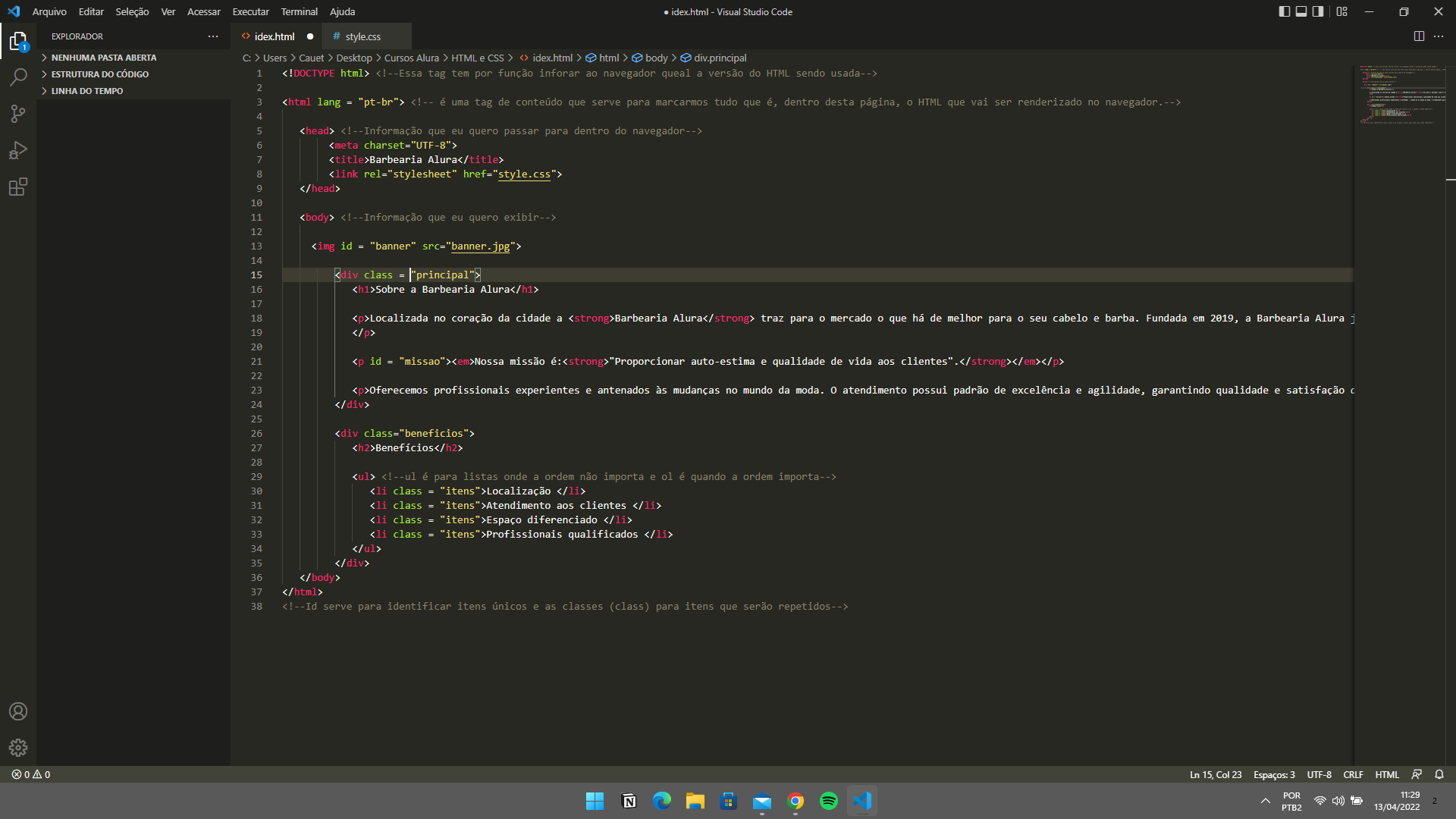Open Desktop breadcrumb folder
Viewport: 1456px width, 819px height.
point(354,58)
